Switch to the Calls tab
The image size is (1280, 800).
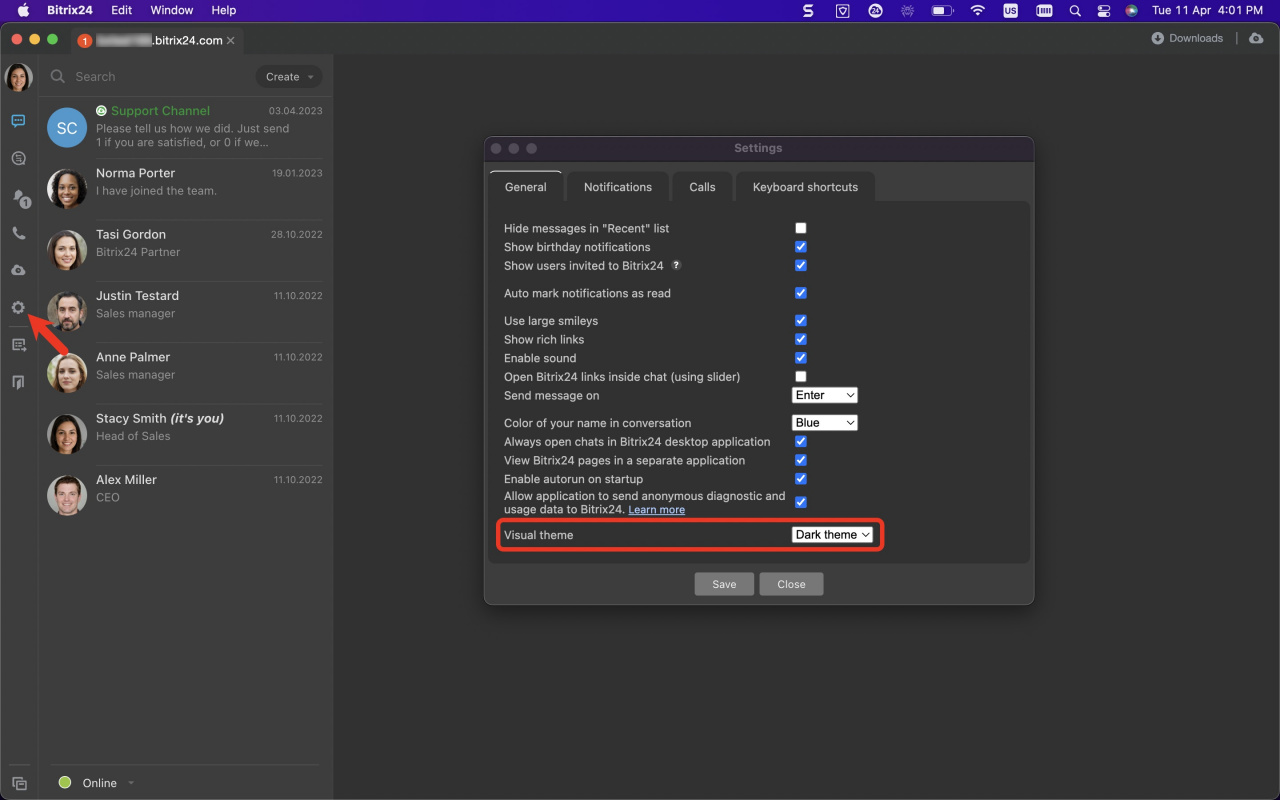(702, 187)
